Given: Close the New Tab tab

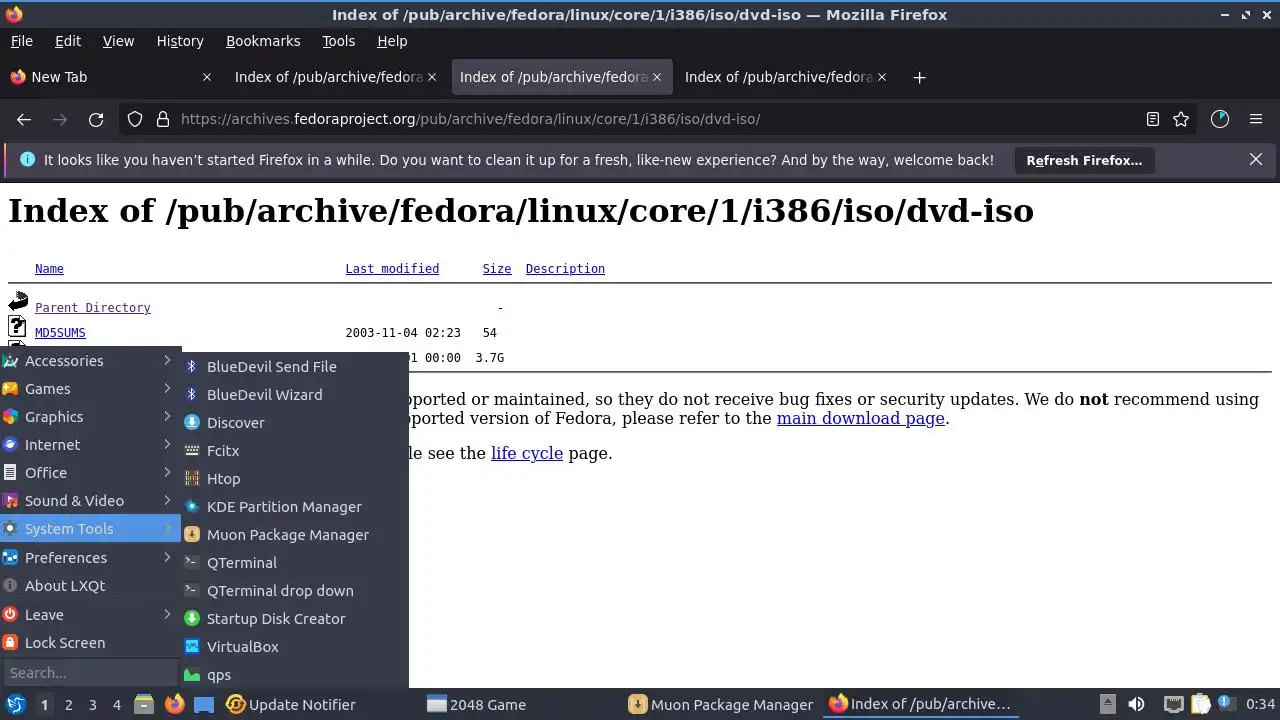Looking at the screenshot, I should (x=207, y=77).
